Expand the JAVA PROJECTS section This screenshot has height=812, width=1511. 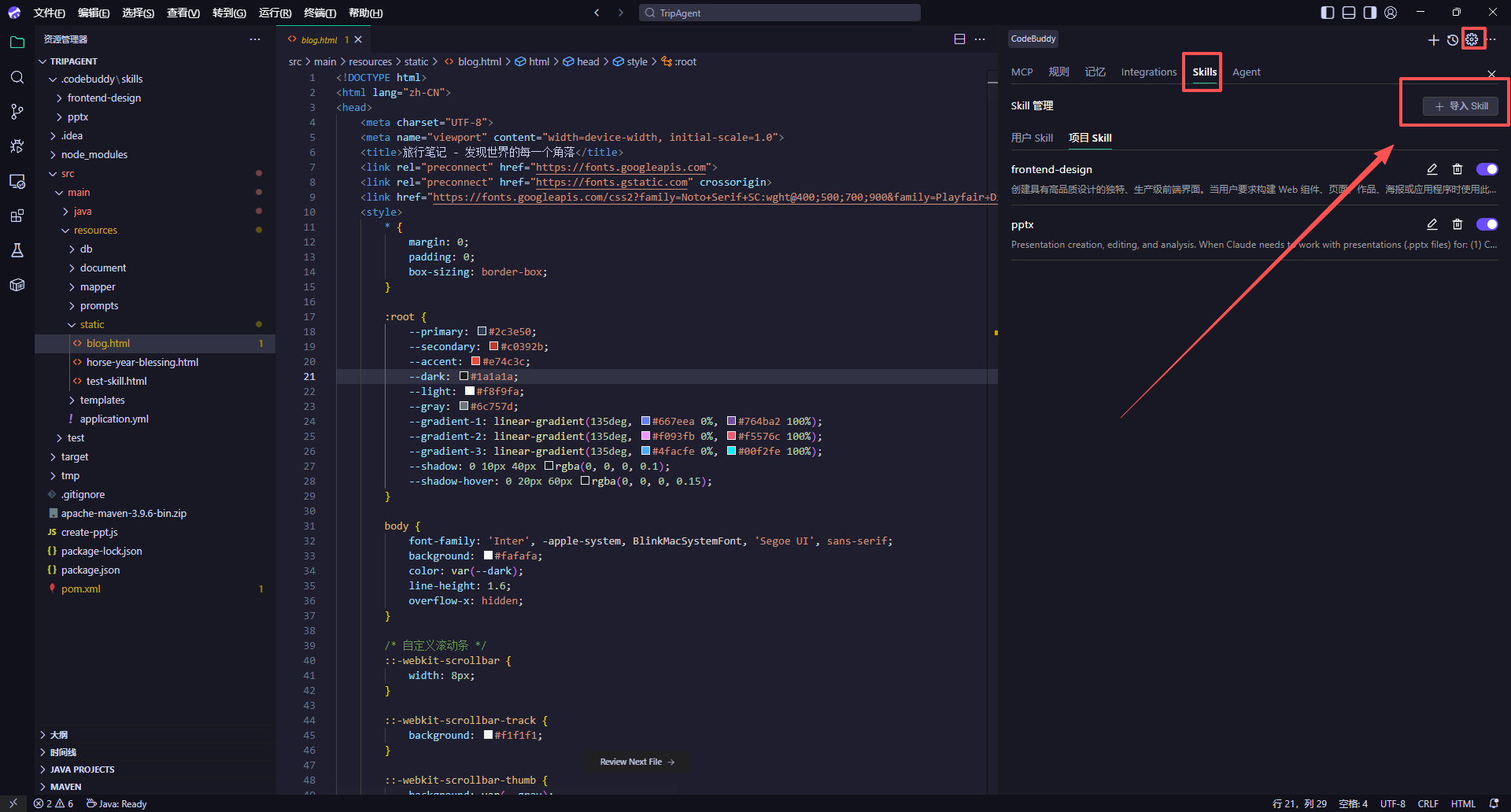tap(82, 770)
